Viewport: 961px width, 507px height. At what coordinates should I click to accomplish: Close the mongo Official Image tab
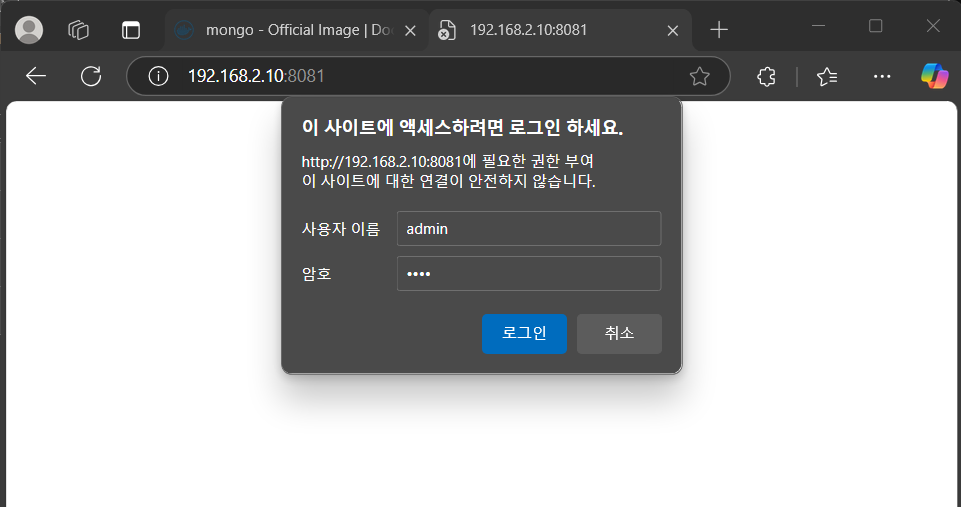coord(411,30)
